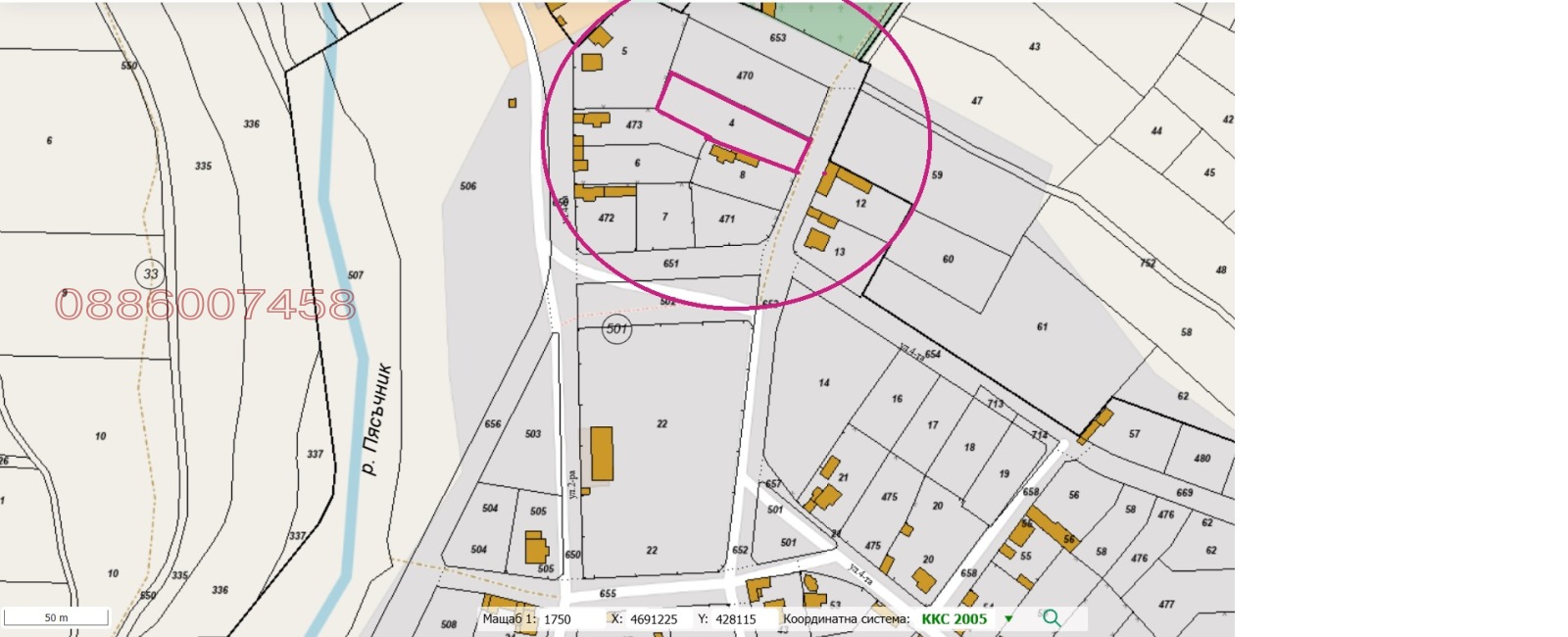Select the magenta-outlined parcel 4

pyautogui.click(x=731, y=122)
